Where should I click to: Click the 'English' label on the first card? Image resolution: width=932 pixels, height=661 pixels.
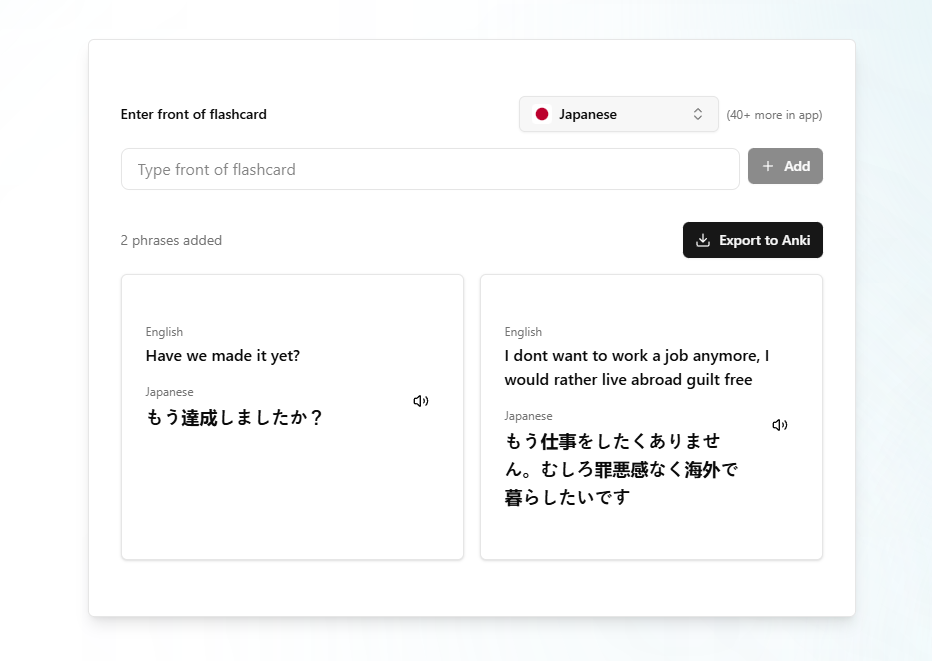164,332
